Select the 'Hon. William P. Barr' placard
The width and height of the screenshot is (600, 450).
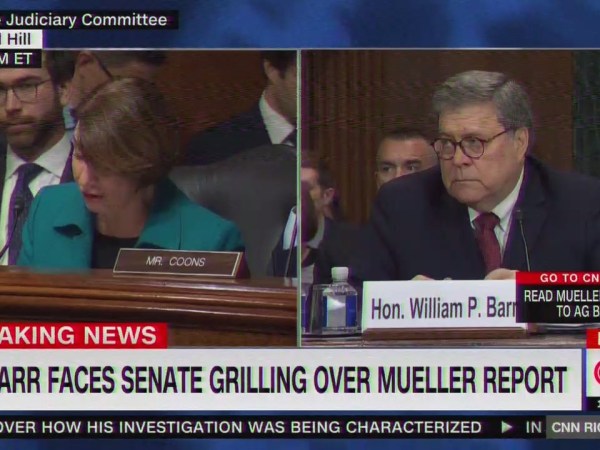coord(440,305)
